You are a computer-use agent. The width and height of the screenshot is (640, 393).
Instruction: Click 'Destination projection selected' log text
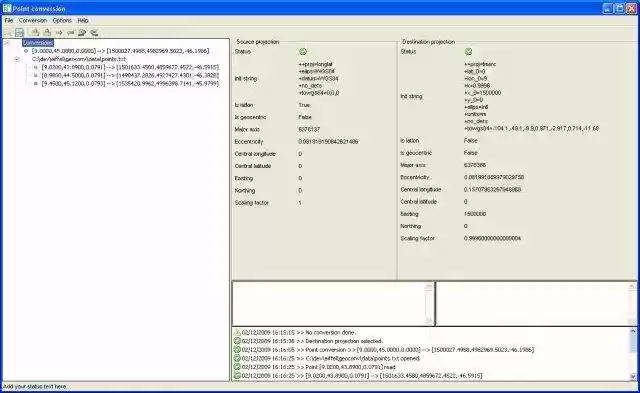344,341
